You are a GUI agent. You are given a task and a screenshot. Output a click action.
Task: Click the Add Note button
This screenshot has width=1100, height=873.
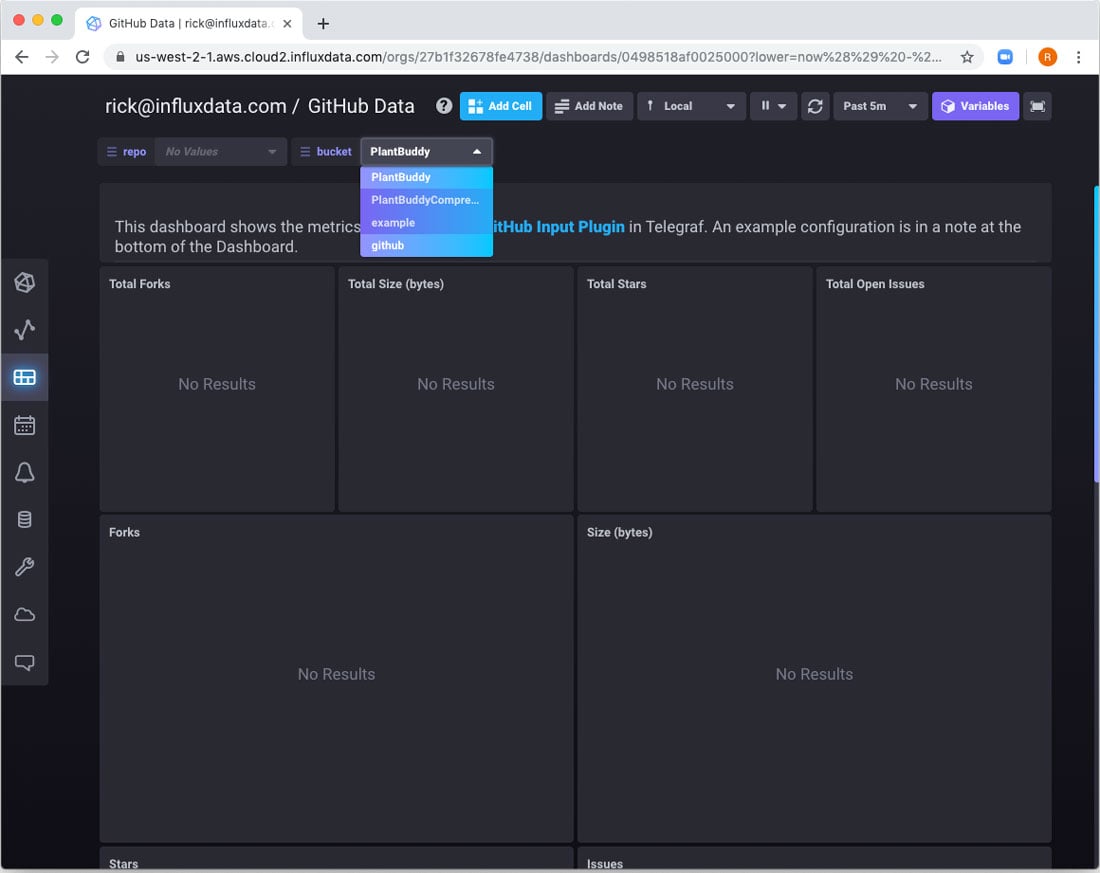[589, 106]
